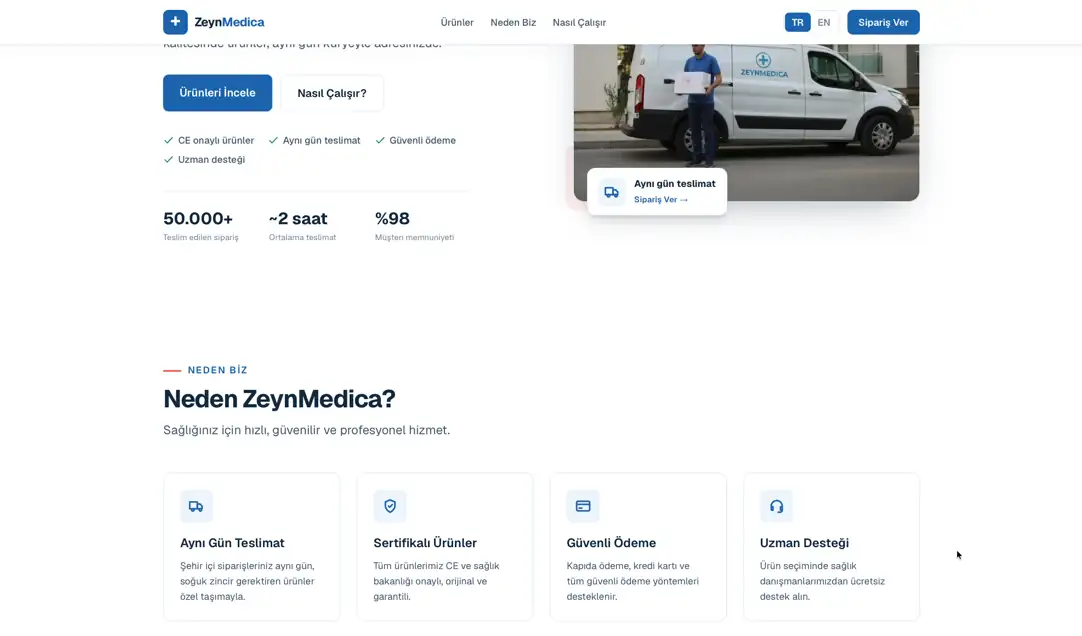Switch language to TR

[x=797, y=22]
